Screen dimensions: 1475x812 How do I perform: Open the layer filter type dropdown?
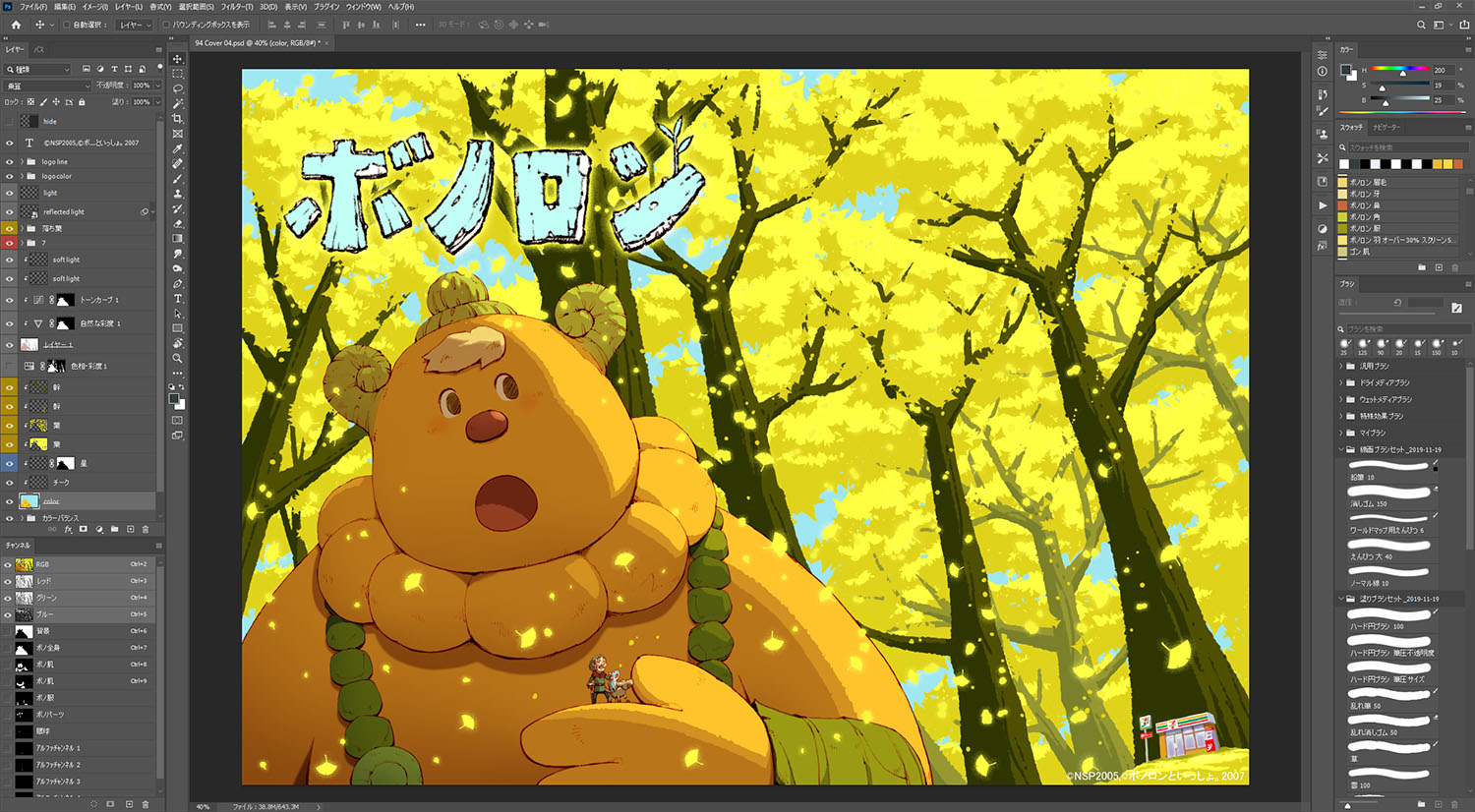pyautogui.click(x=38, y=69)
